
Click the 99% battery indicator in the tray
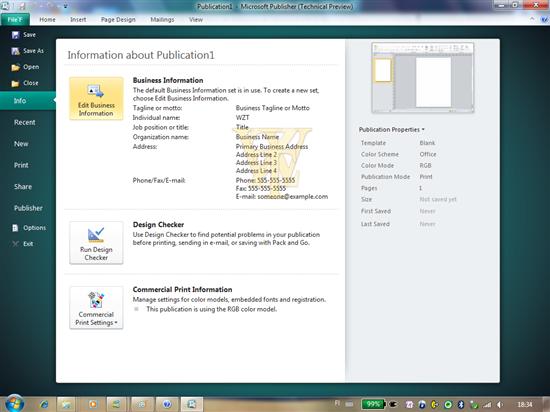pyautogui.click(x=373, y=404)
